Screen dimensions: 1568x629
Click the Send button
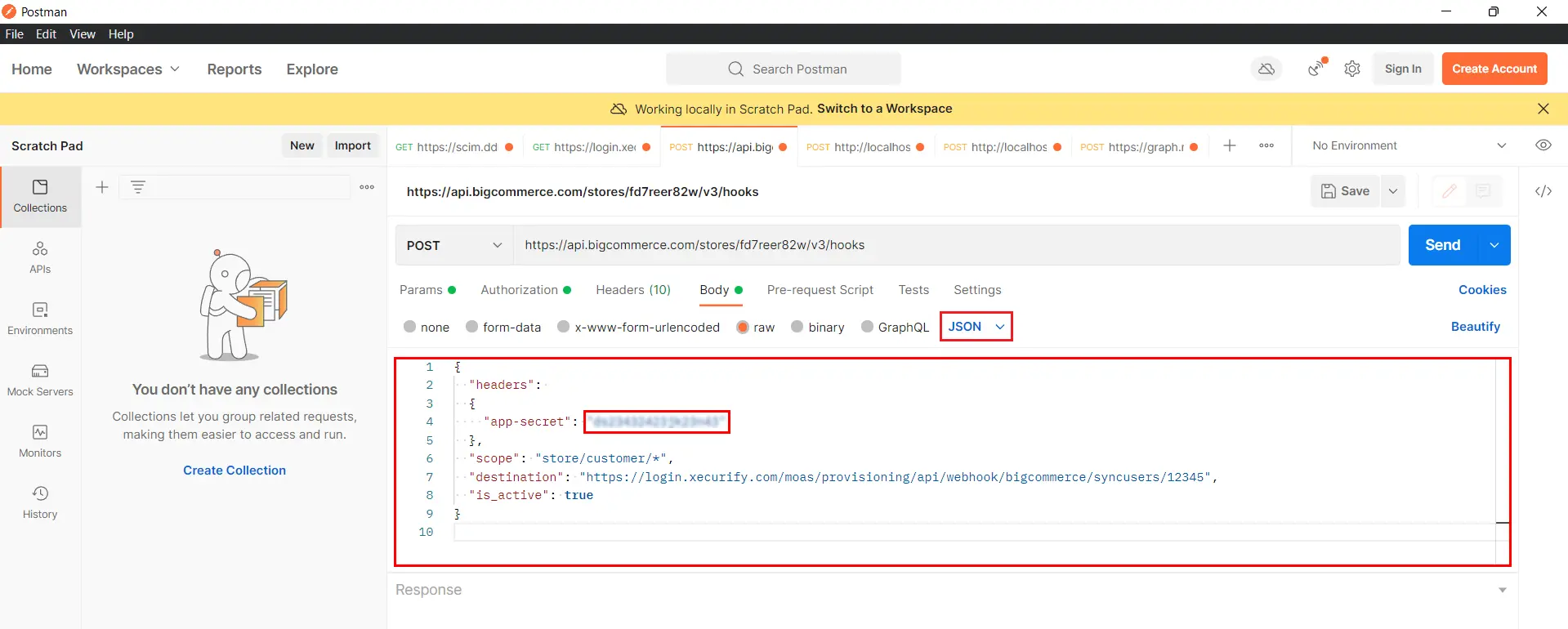1443,245
